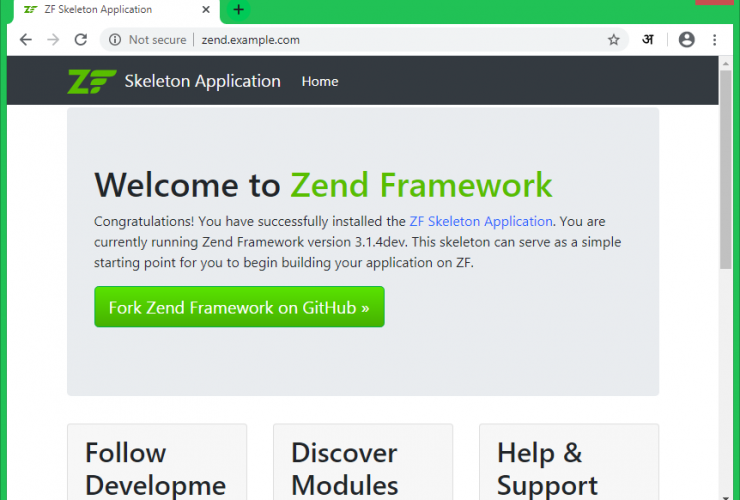Open a new tab with plus button
The image size is (740, 500).
coord(238,10)
